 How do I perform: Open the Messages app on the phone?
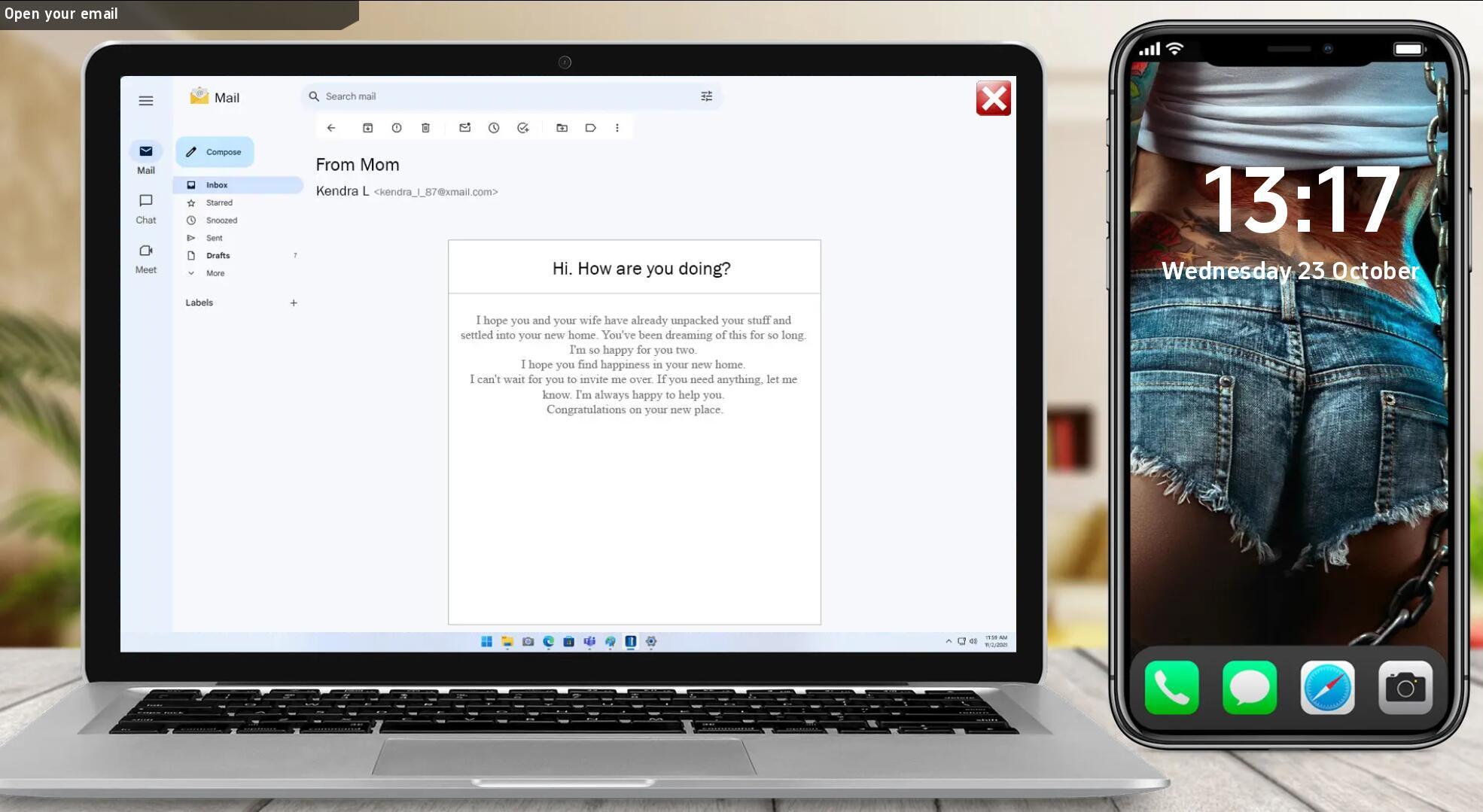coord(1250,687)
